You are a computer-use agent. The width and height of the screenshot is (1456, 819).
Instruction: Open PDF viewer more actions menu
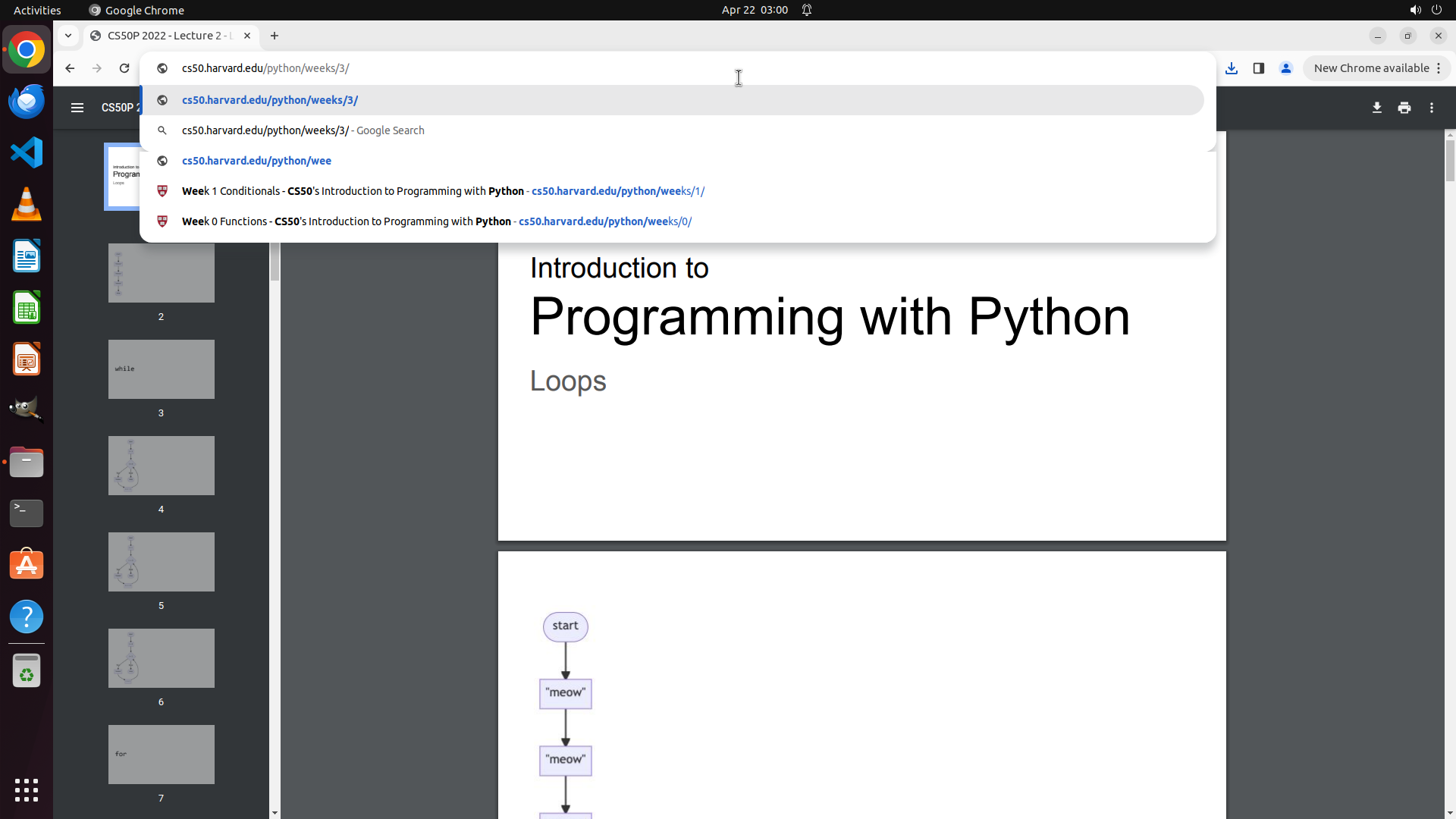click(1431, 108)
